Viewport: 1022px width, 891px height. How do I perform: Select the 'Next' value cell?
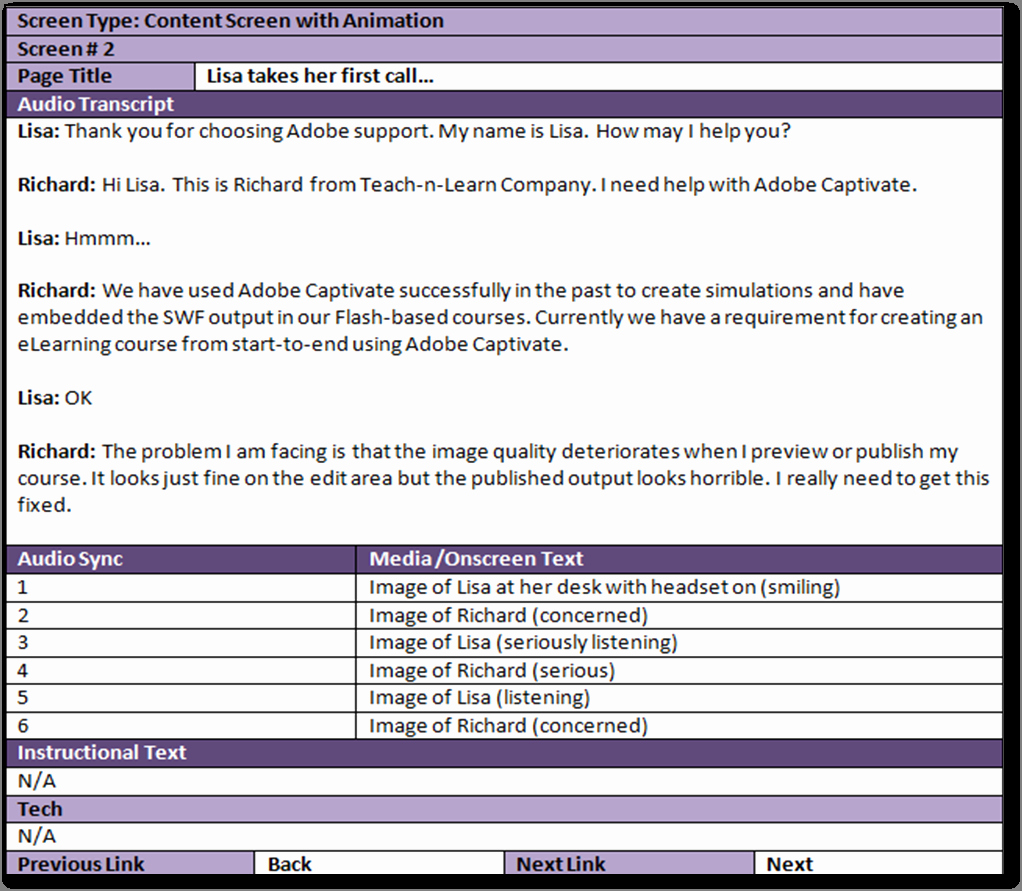tap(879, 864)
